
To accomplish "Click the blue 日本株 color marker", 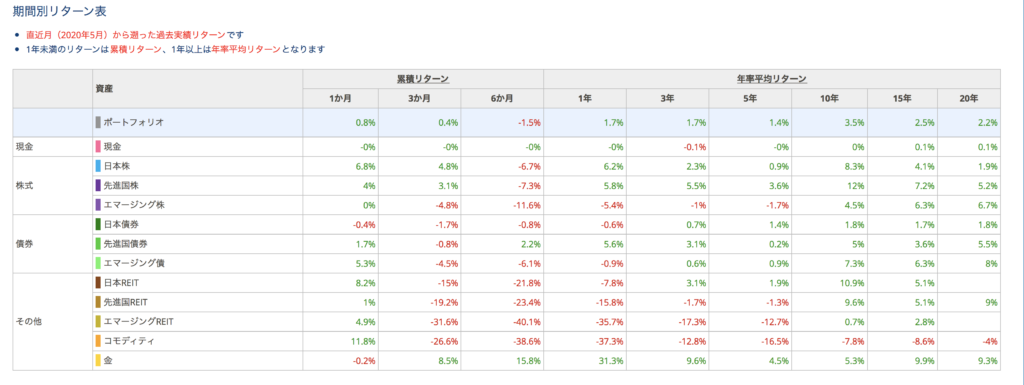I will (98, 166).
